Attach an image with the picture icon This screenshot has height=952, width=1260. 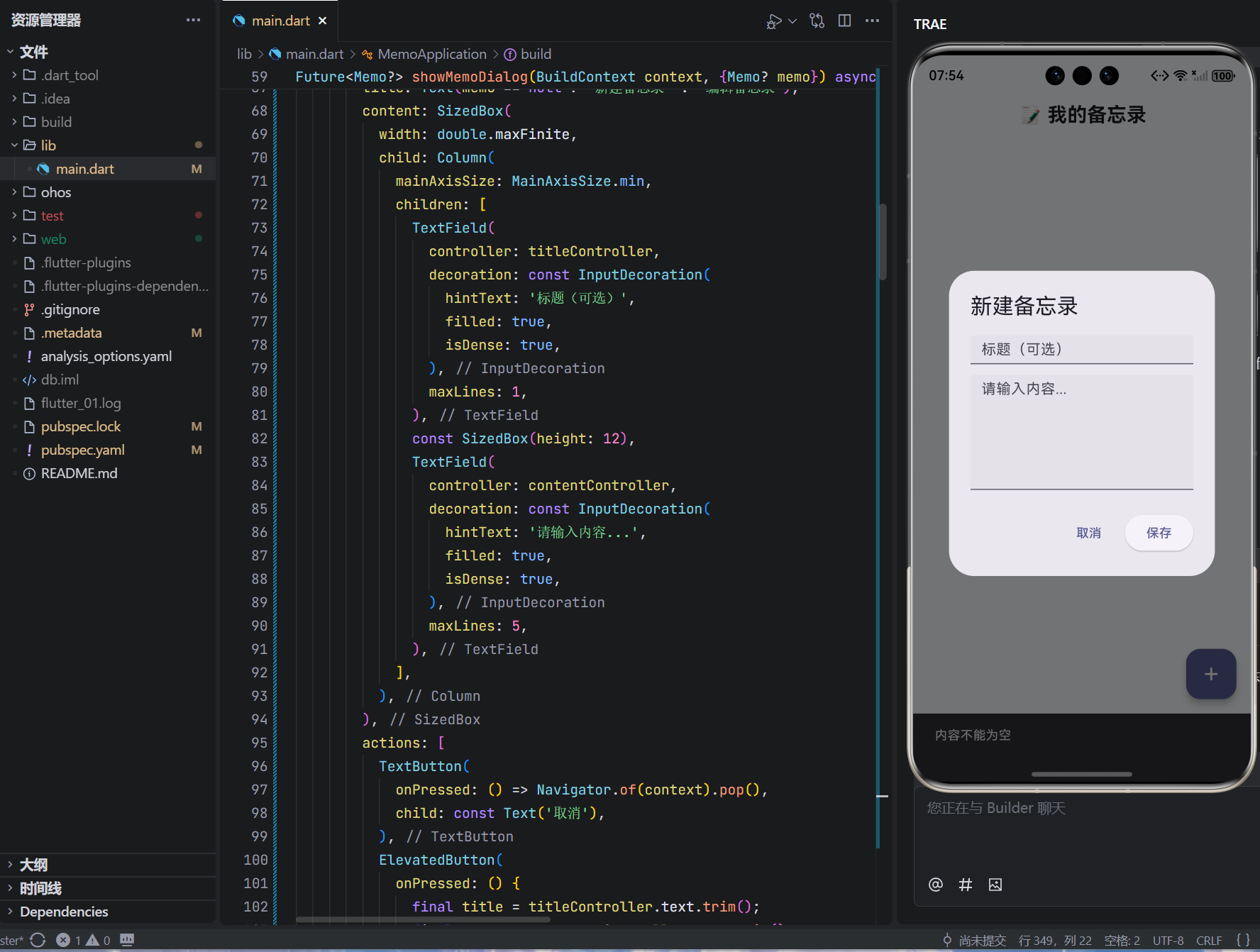(x=995, y=885)
